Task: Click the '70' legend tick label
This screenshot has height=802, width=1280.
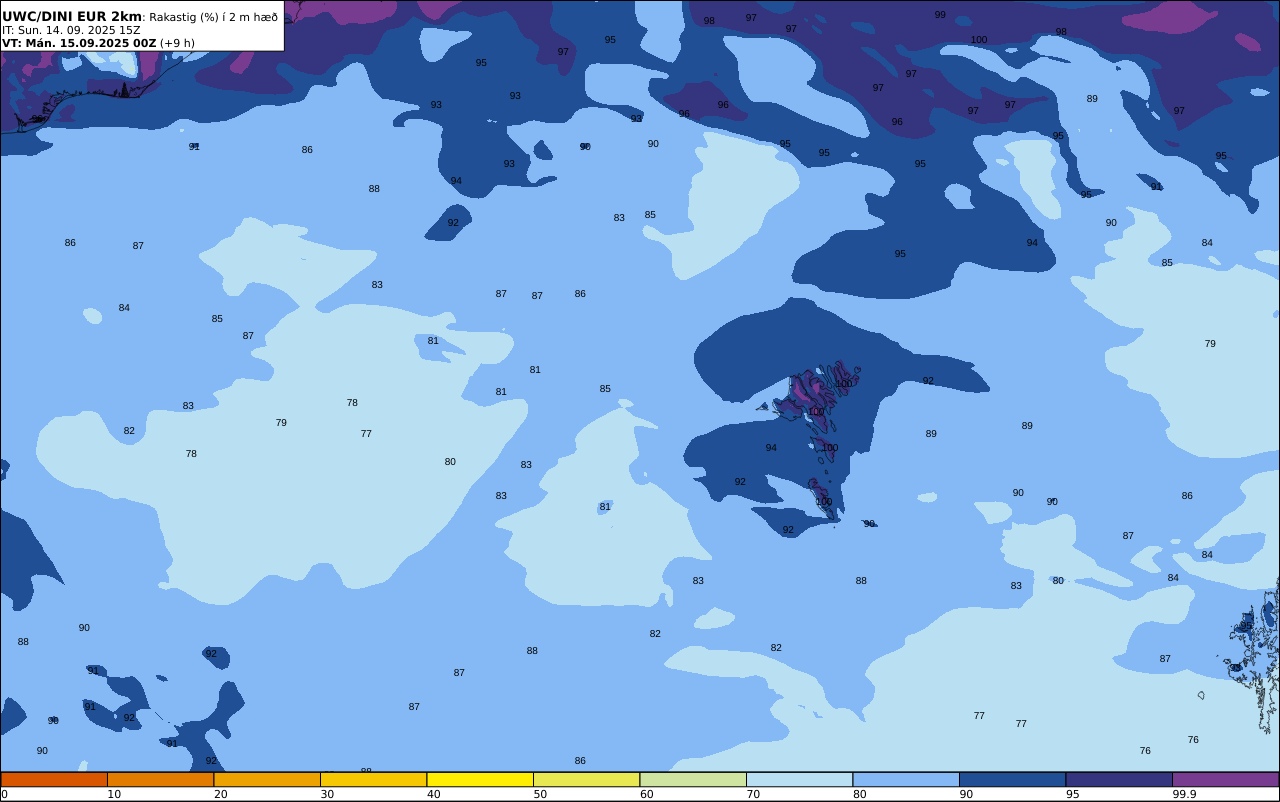Action: pos(753,794)
